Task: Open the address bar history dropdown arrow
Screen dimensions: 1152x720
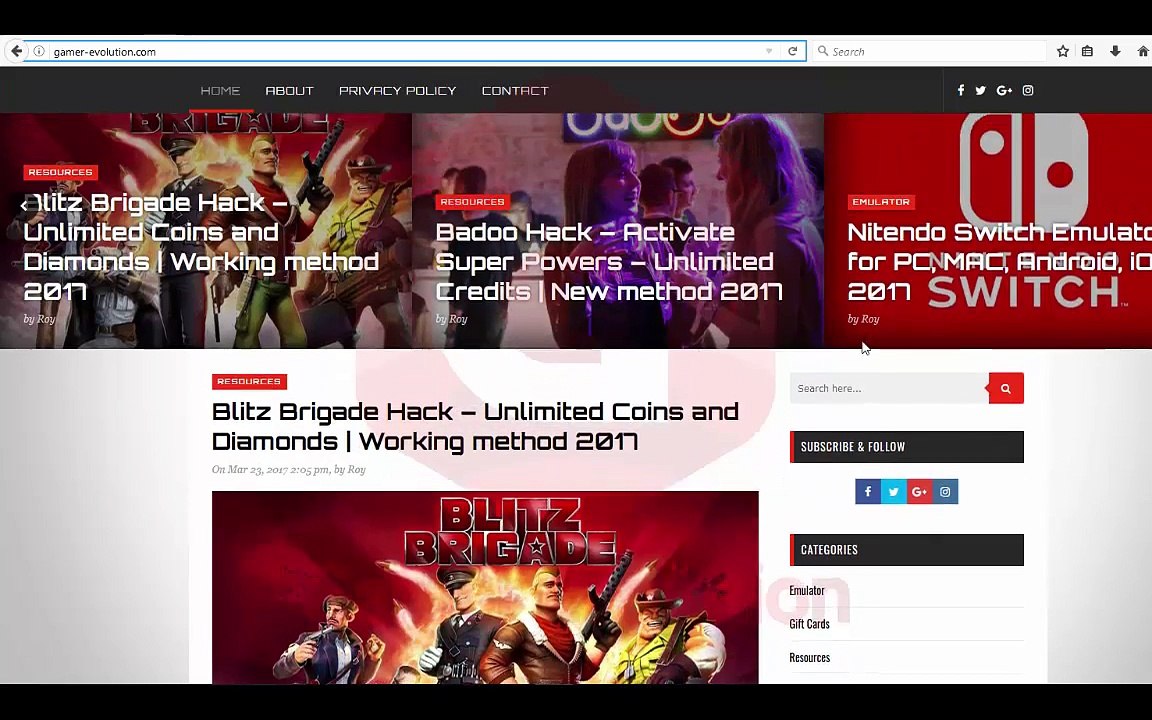Action: coord(768,51)
